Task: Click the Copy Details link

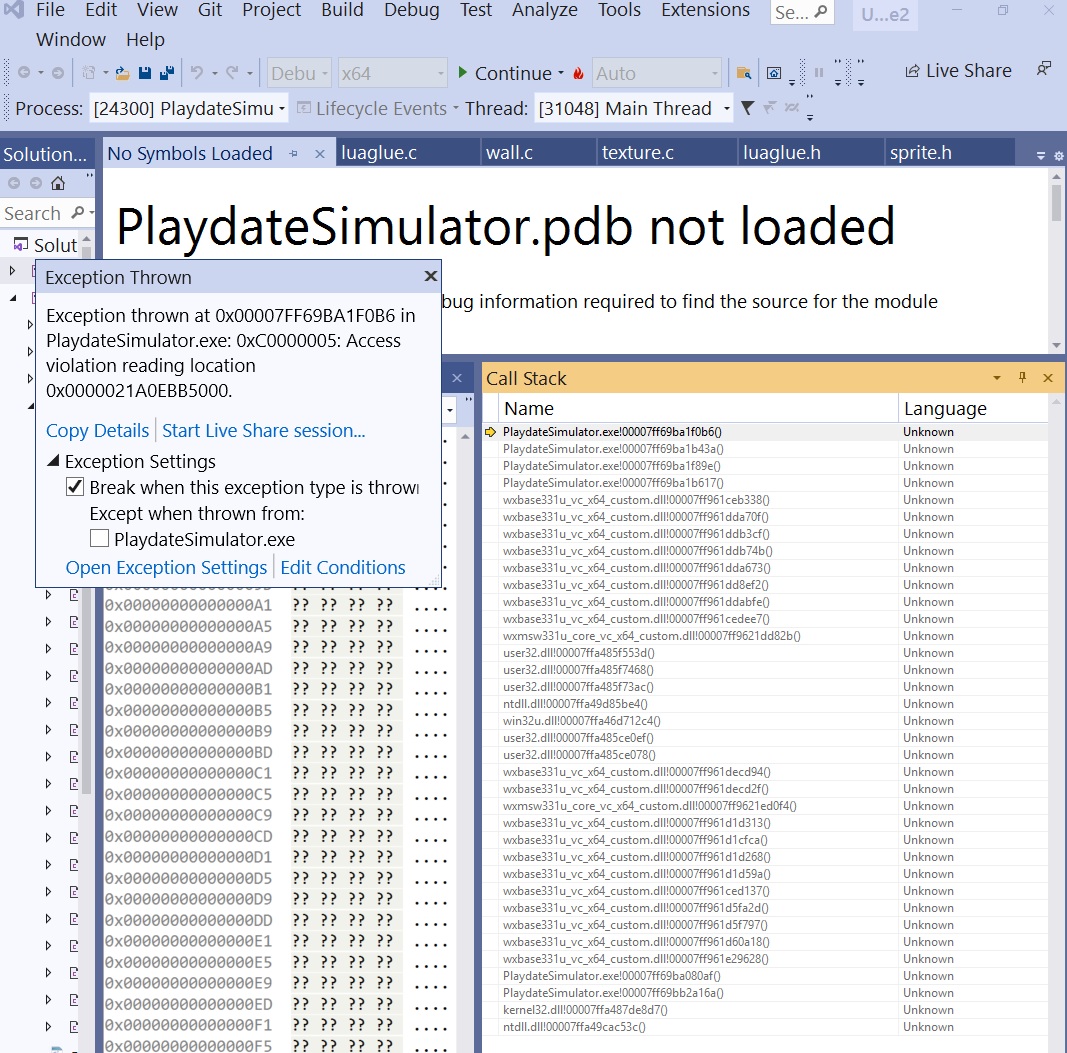Action: coord(97,431)
